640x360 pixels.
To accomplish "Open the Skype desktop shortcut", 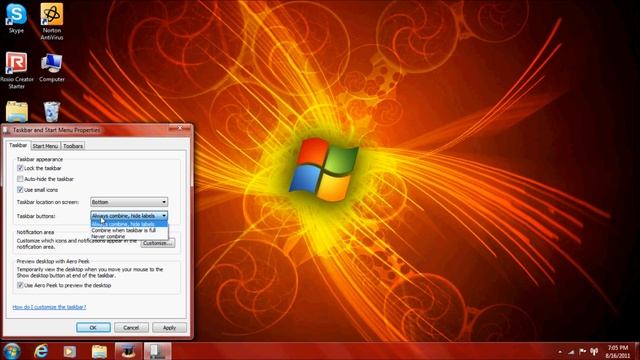I will [x=16, y=18].
